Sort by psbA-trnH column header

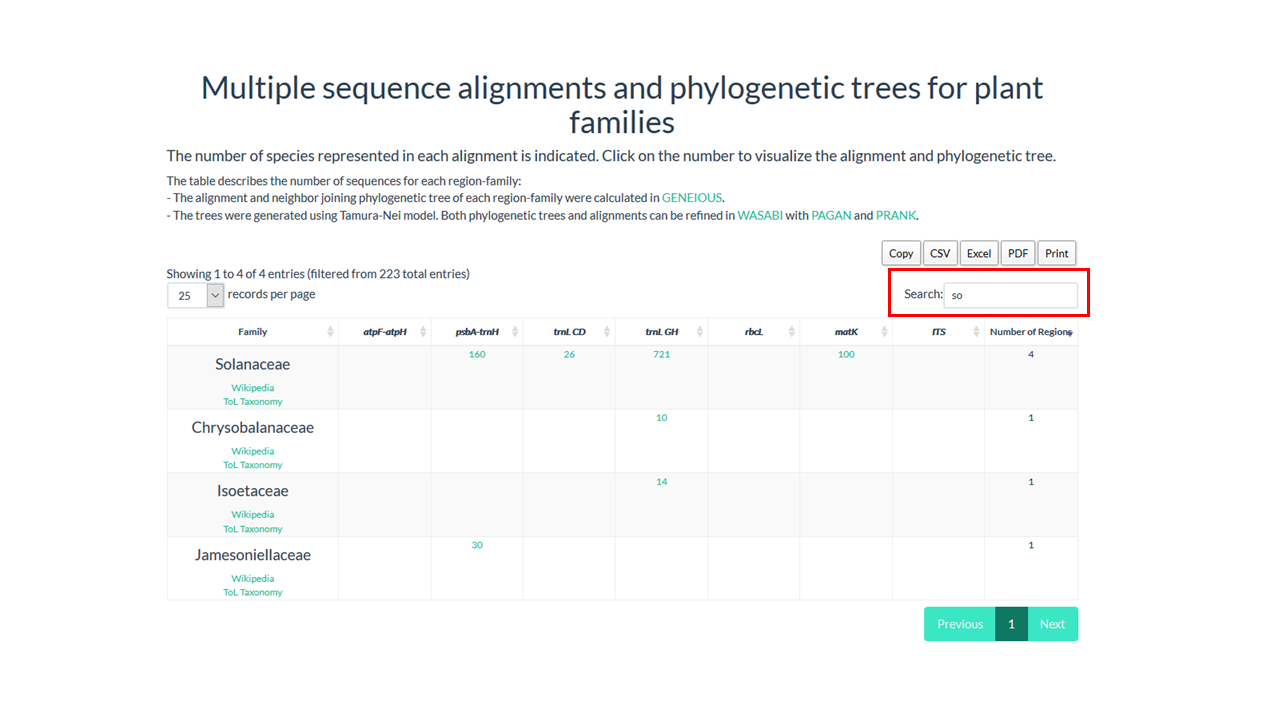(x=477, y=332)
